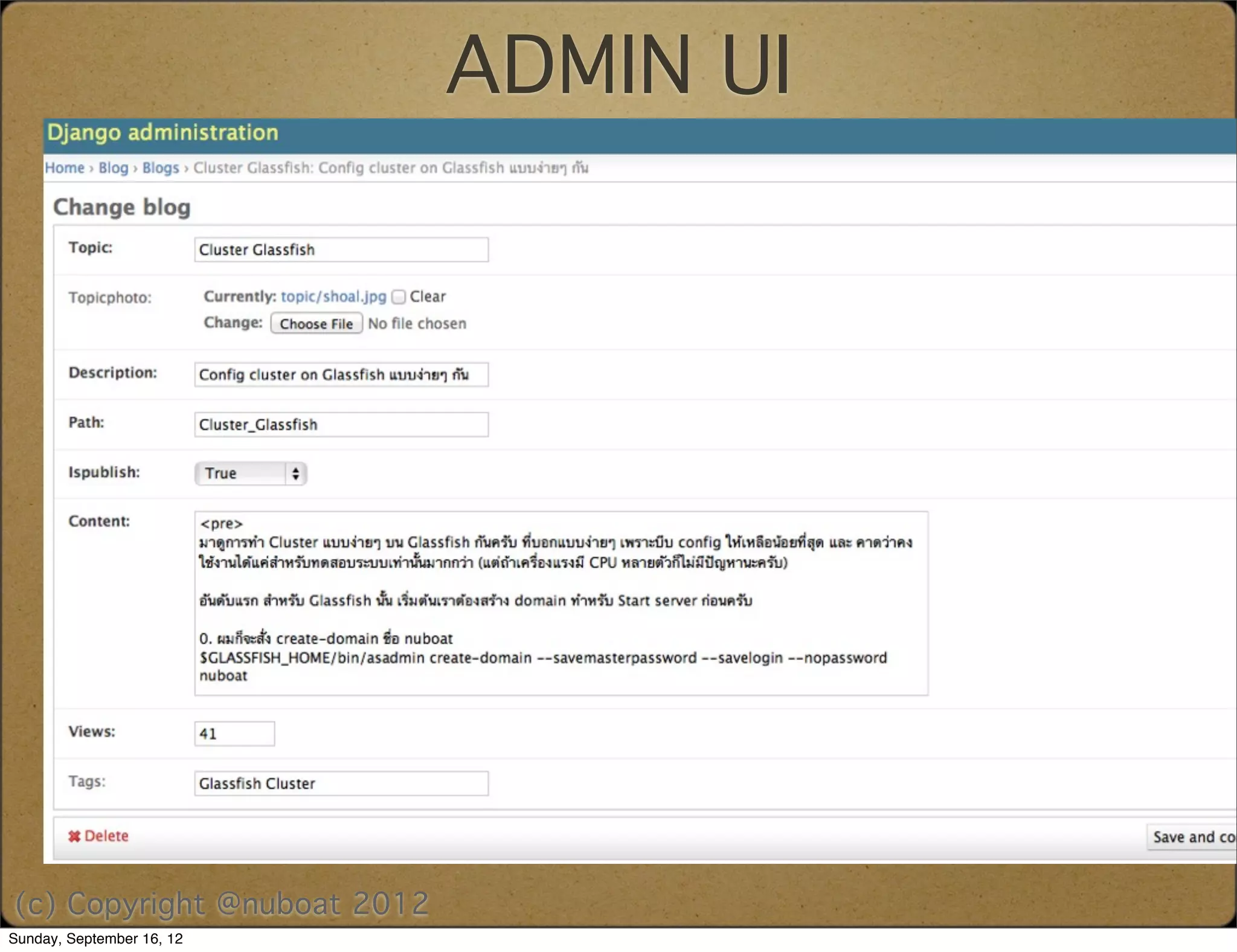Focus the Views field showing 41
Image resolution: width=1237 pixels, height=952 pixels.
(234, 734)
